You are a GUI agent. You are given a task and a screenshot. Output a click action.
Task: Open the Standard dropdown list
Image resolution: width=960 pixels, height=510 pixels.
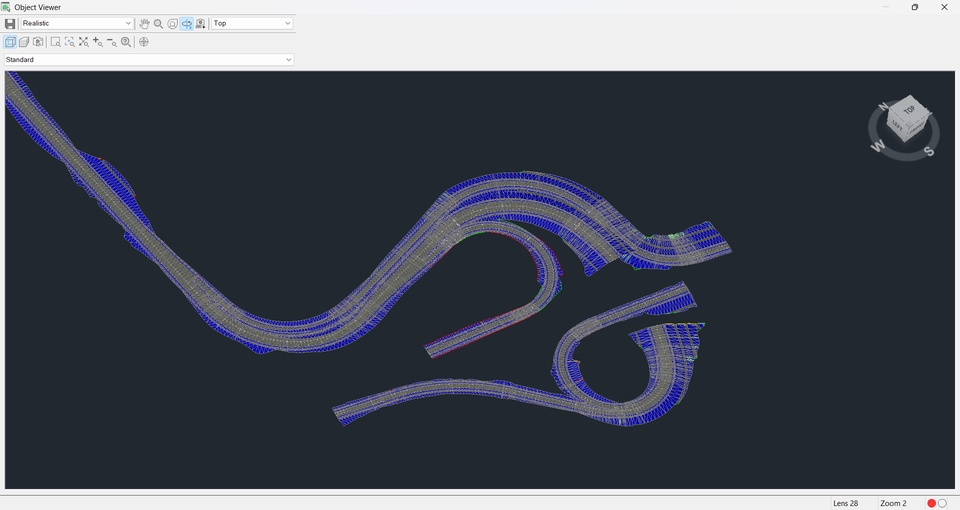coord(149,60)
